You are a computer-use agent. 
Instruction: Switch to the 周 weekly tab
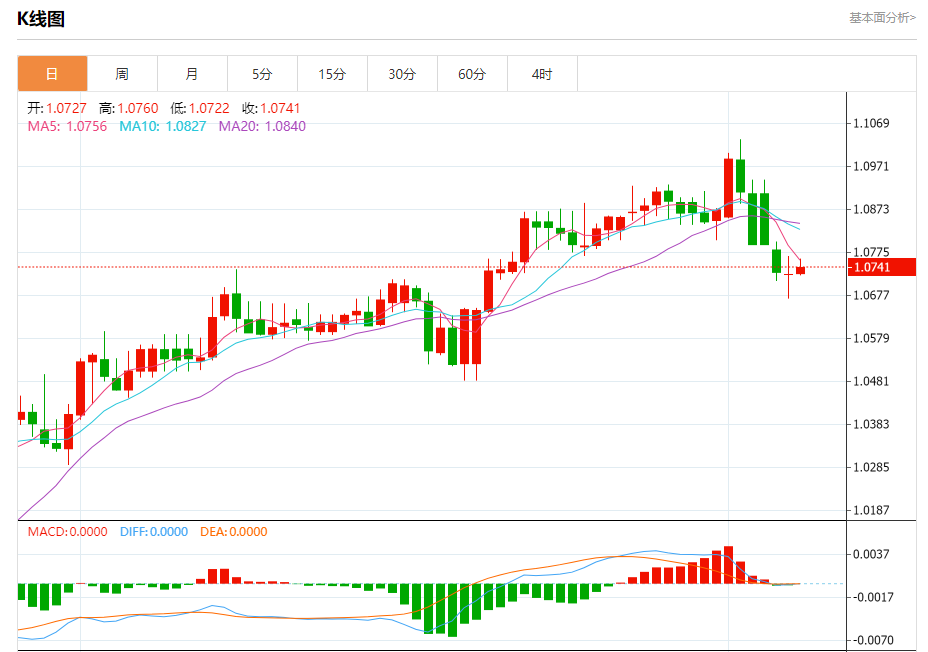(122, 74)
